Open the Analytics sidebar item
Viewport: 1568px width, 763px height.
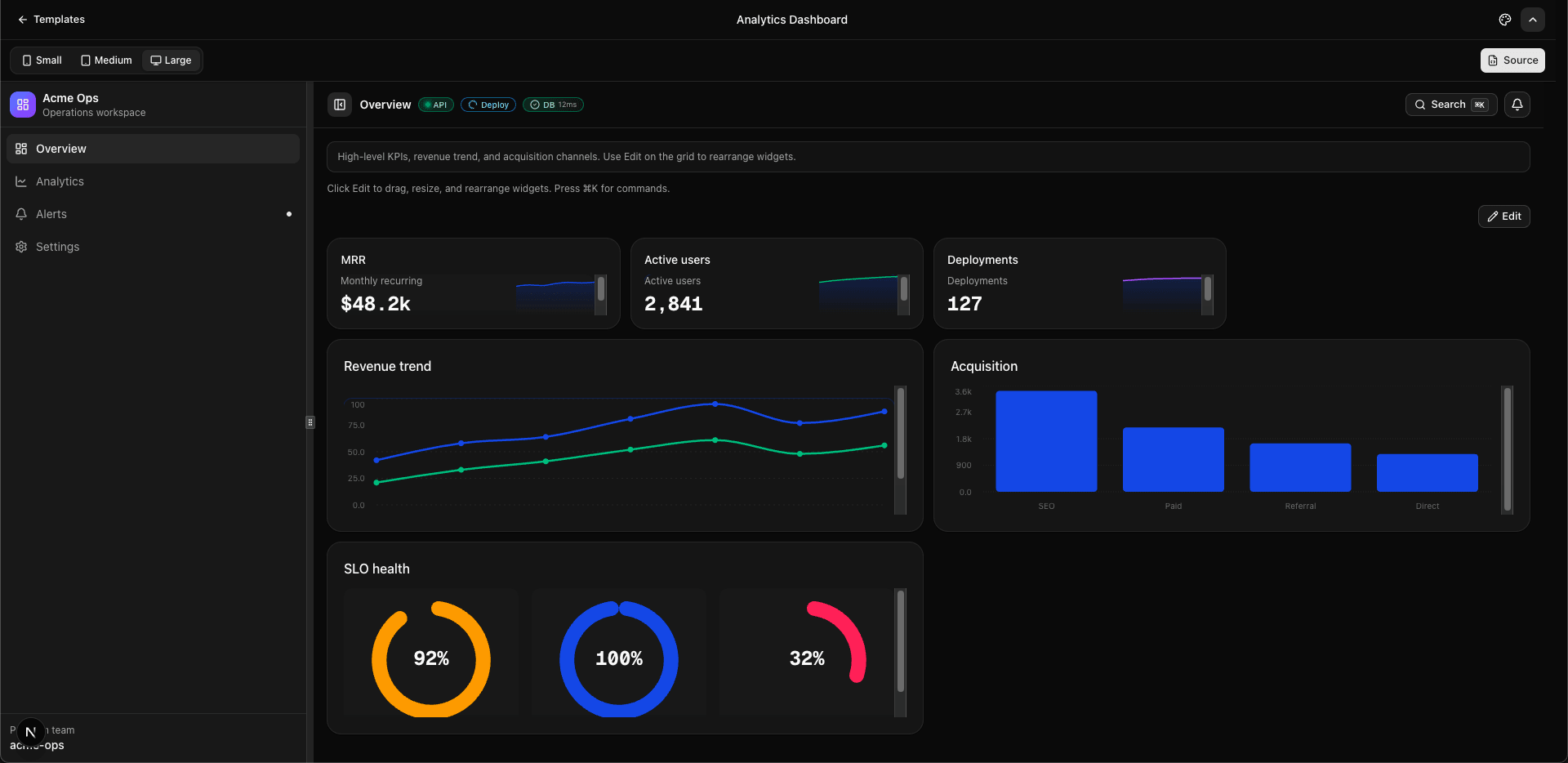pyautogui.click(x=153, y=181)
